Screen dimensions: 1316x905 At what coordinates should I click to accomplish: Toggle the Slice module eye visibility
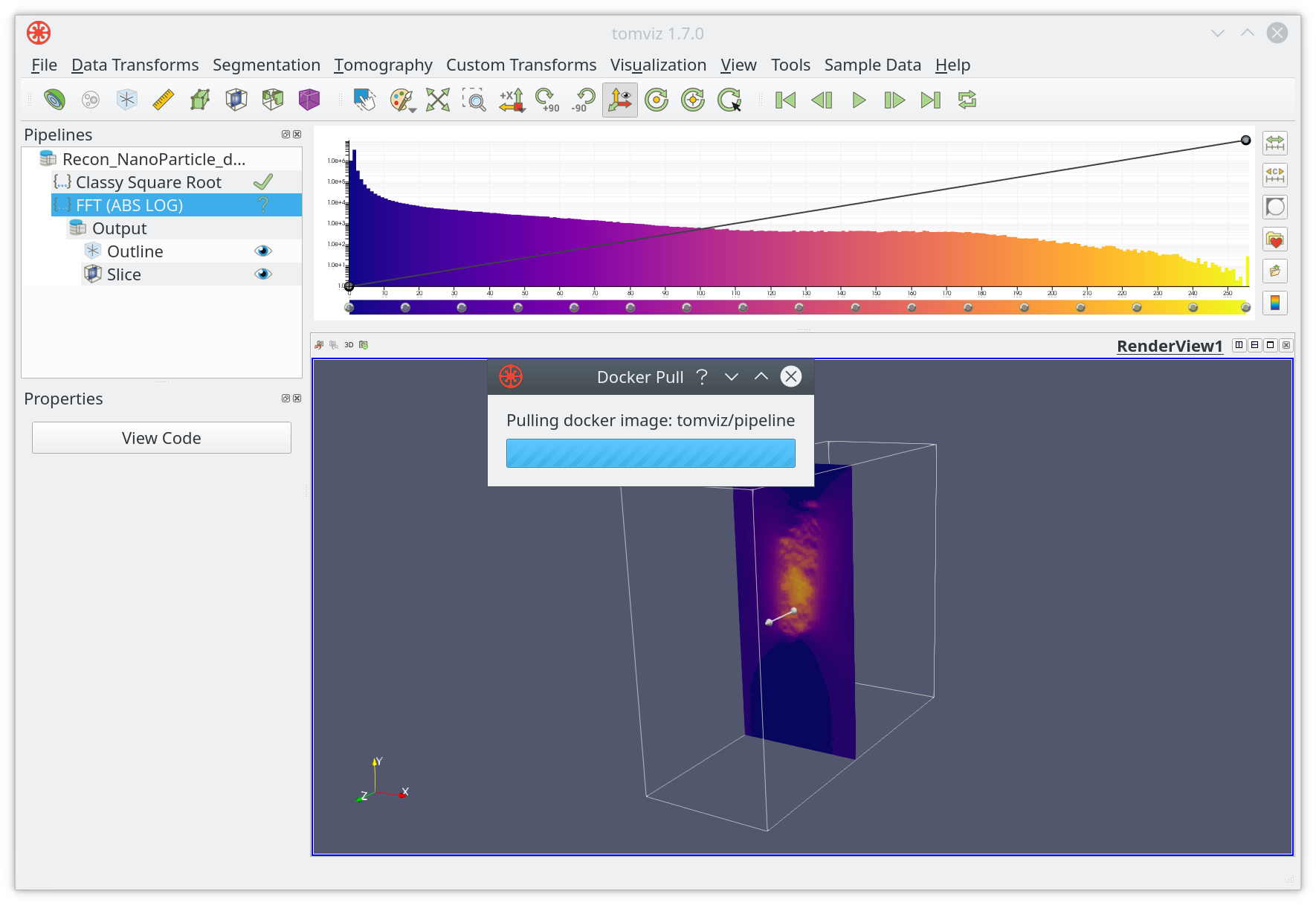coord(263,274)
